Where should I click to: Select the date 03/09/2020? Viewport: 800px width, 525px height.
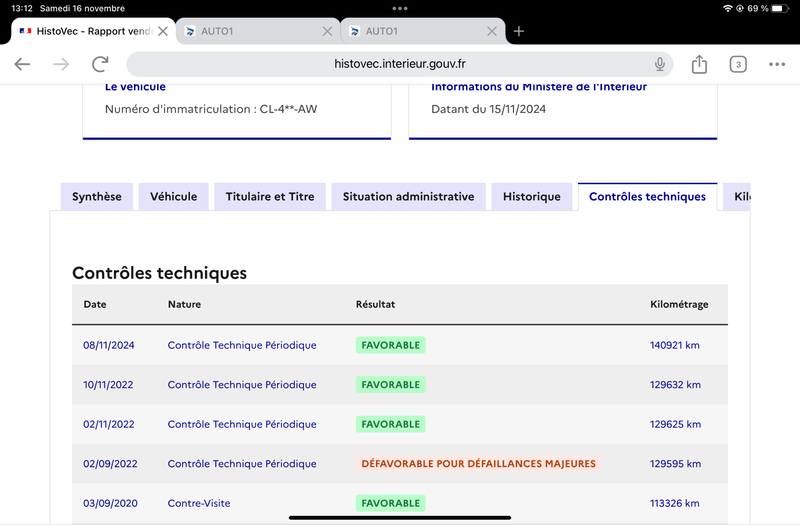(110, 503)
